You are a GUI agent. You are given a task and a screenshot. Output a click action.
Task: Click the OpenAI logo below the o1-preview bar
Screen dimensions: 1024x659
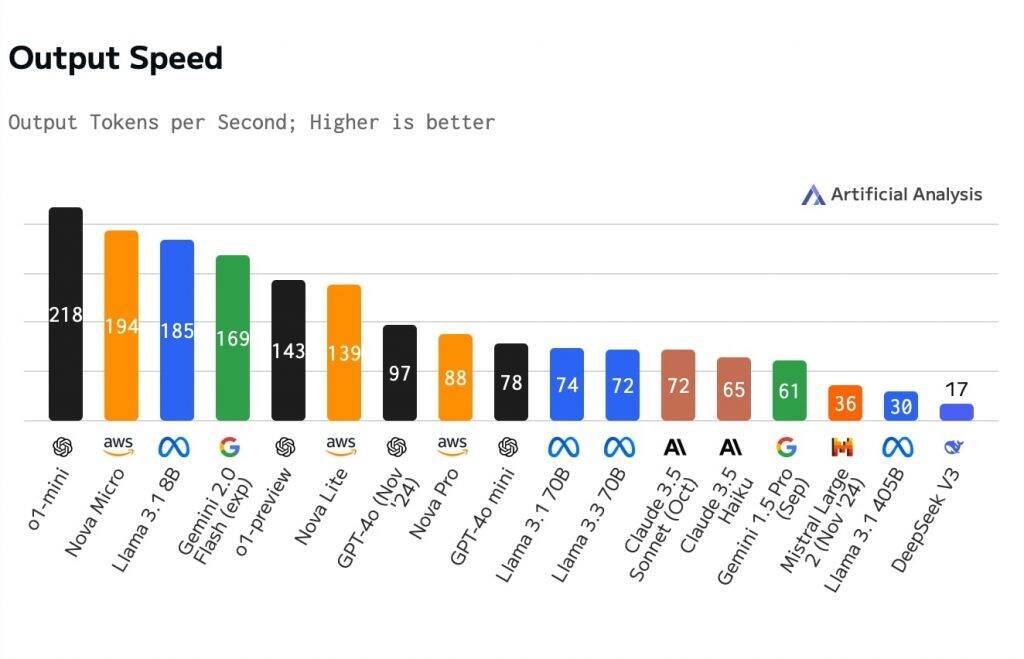click(x=288, y=447)
